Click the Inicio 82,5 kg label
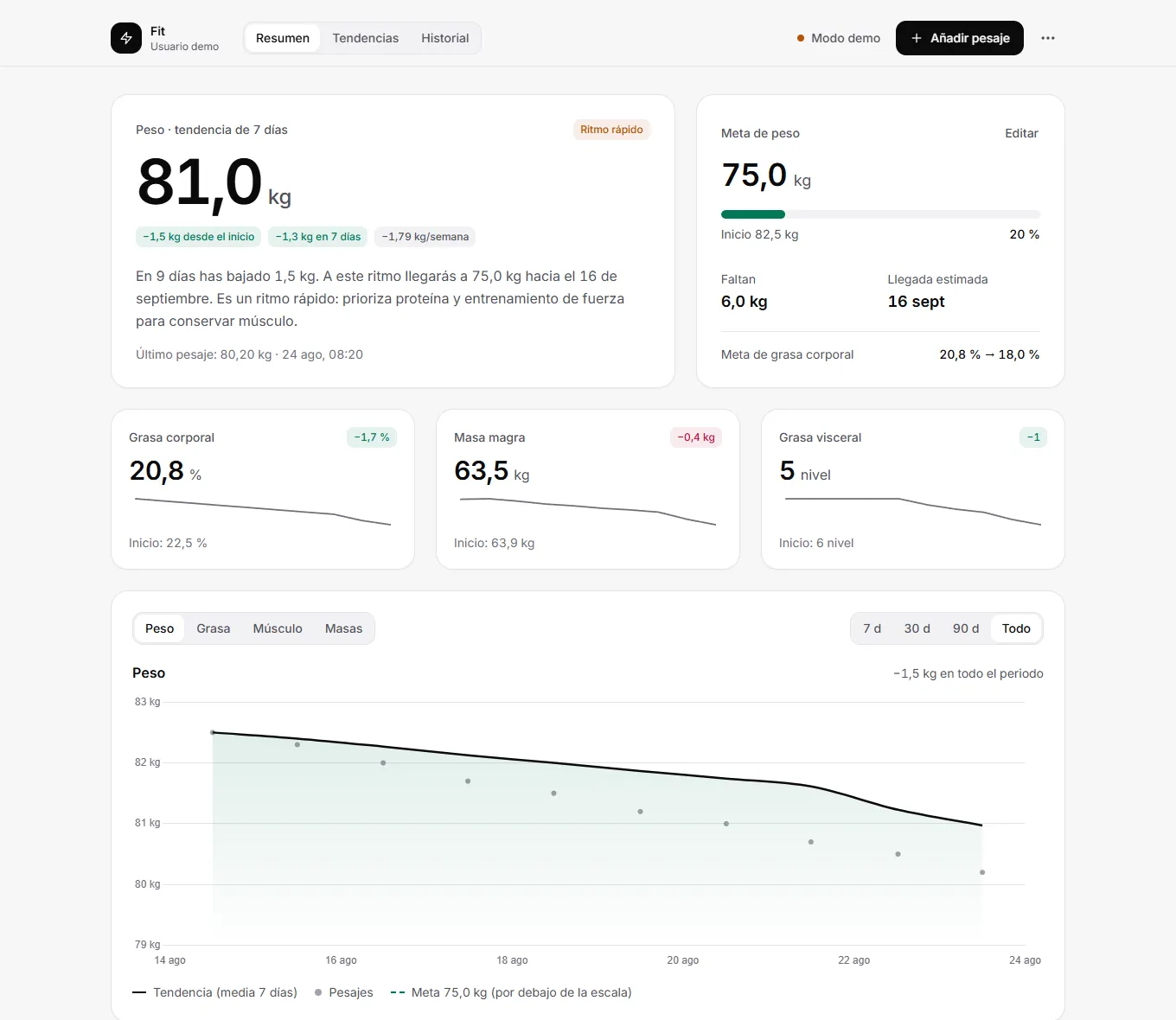The width and height of the screenshot is (1176, 1020). coord(760,234)
